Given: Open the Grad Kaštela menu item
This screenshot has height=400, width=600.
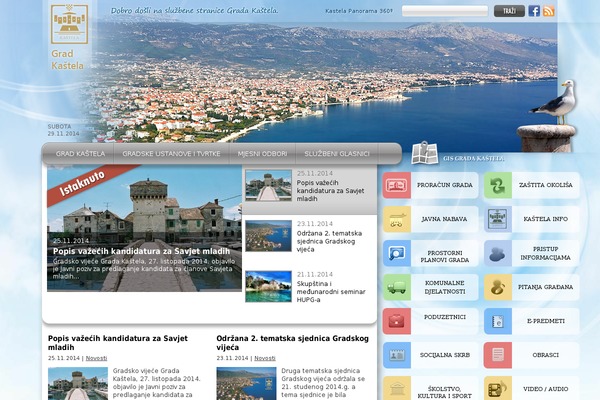Looking at the screenshot, I should click(80, 153).
